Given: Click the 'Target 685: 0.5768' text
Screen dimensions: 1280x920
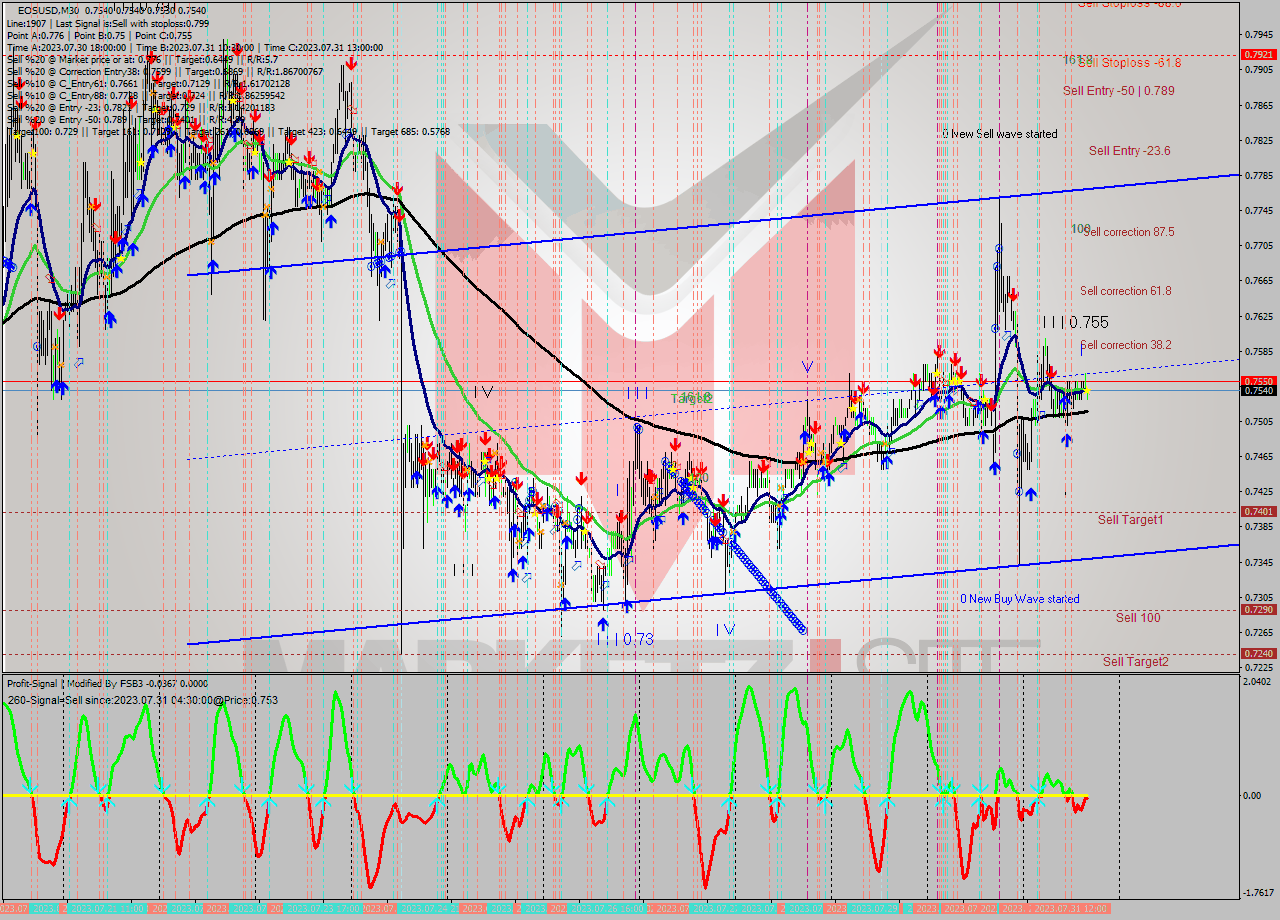Looking at the screenshot, I should [410, 131].
